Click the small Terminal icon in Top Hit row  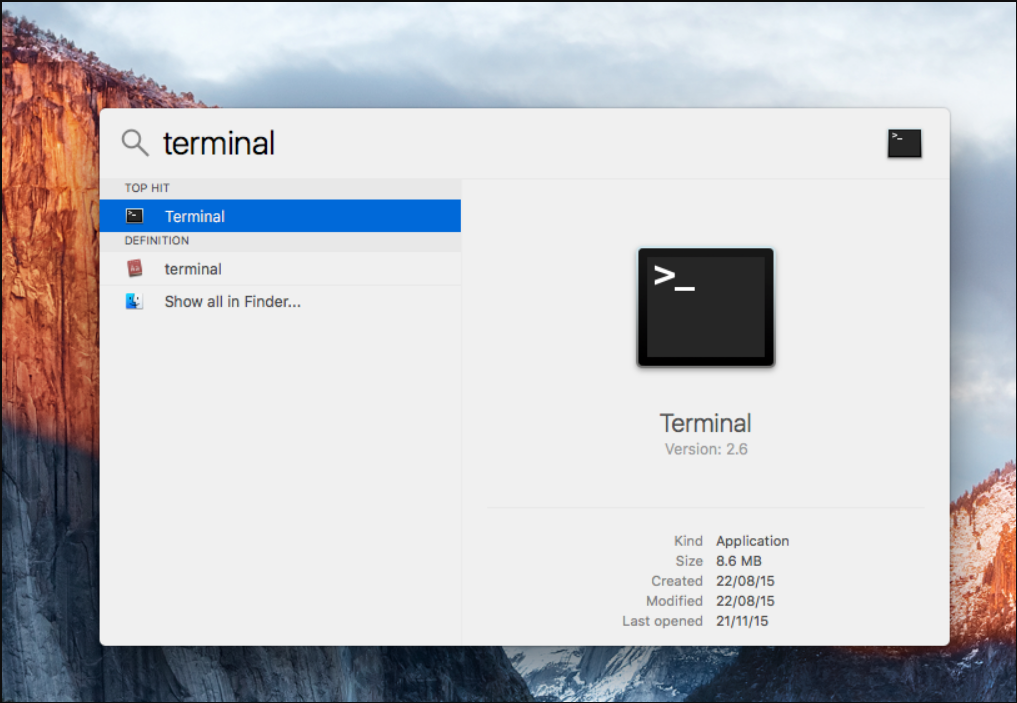tap(134, 216)
